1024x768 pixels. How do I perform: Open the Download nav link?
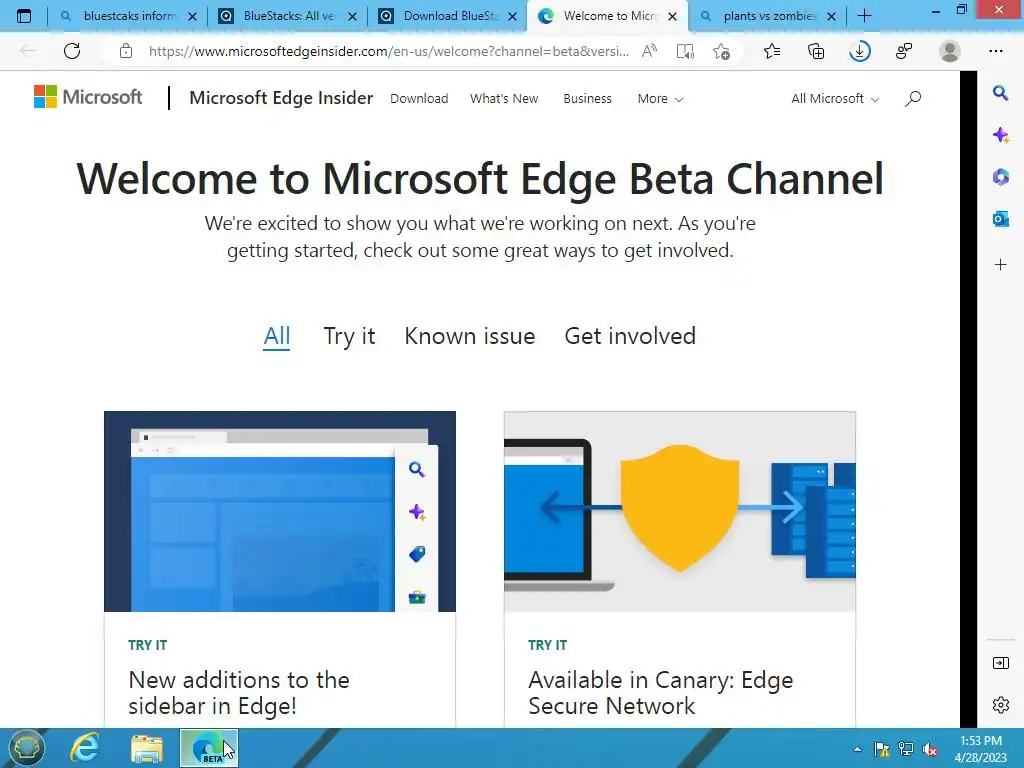(x=419, y=99)
